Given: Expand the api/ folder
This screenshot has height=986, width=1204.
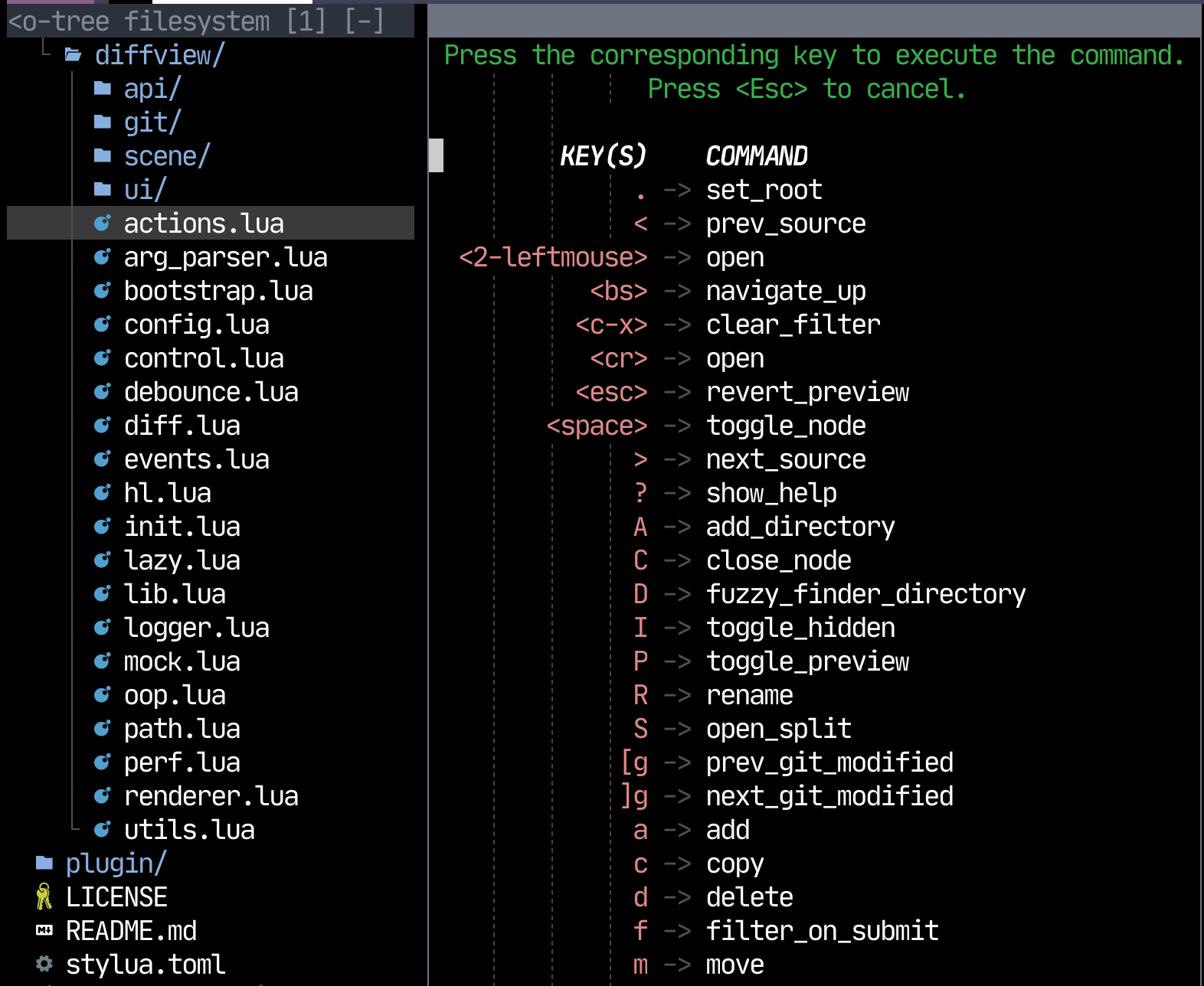Looking at the screenshot, I should (x=152, y=89).
